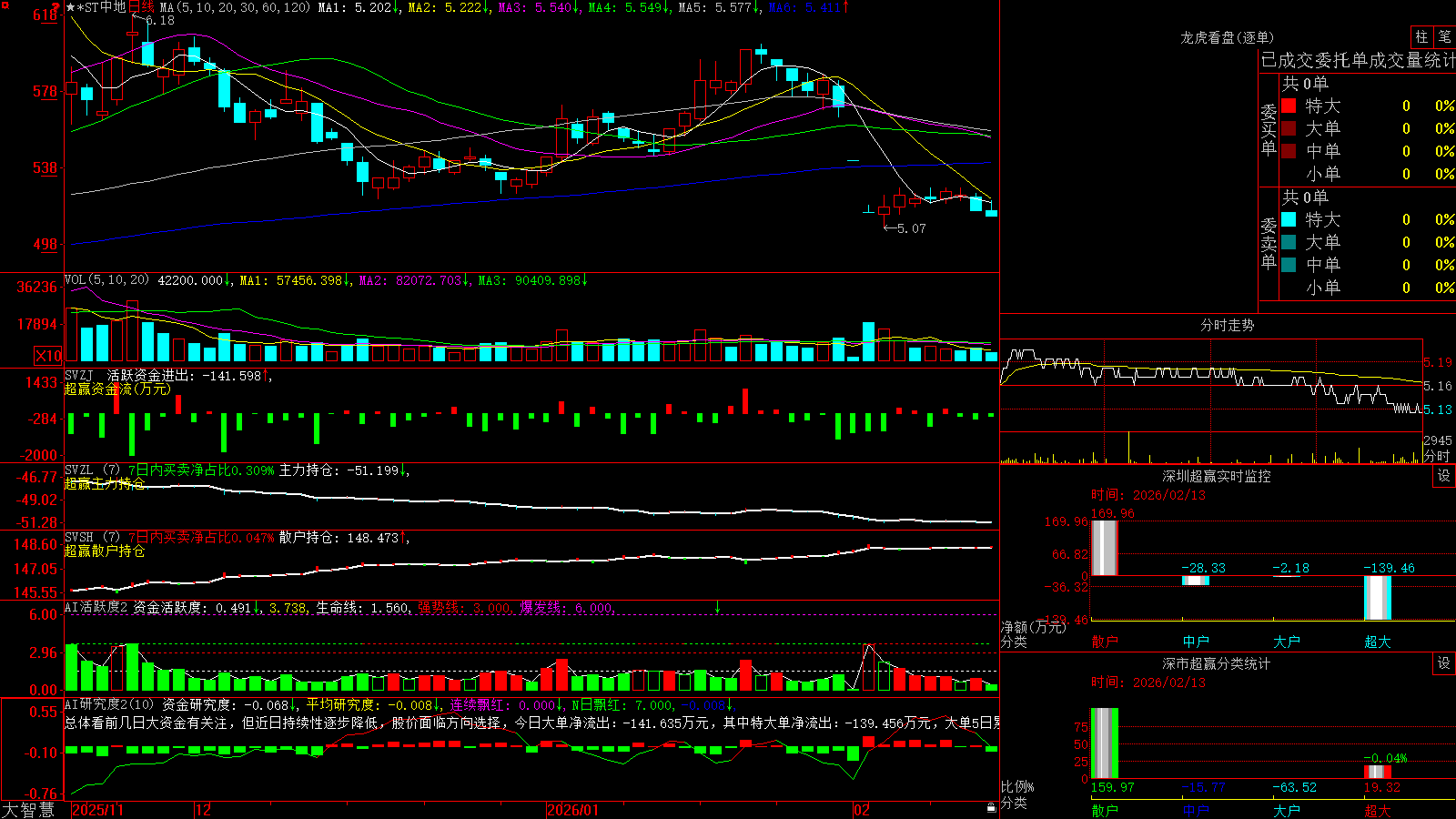
Task: Click the MA2: 5.222 value
Action: 447,7
